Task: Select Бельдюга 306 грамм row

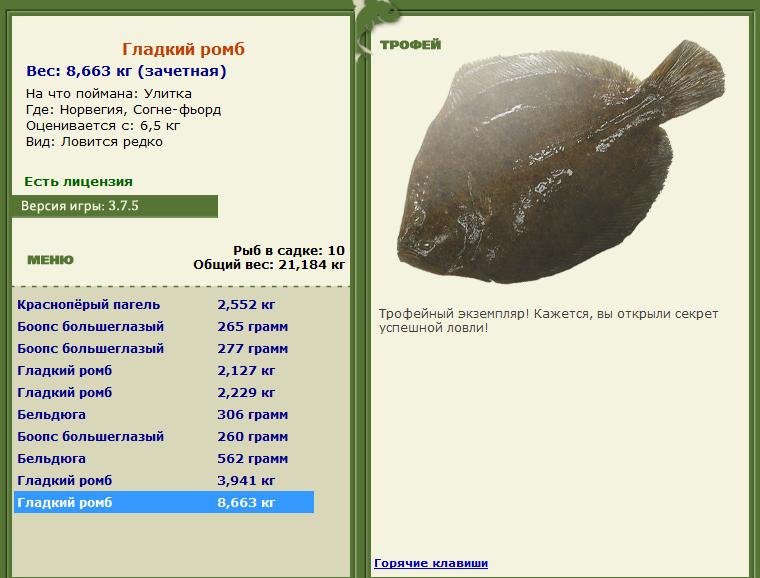Action: coord(164,415)
